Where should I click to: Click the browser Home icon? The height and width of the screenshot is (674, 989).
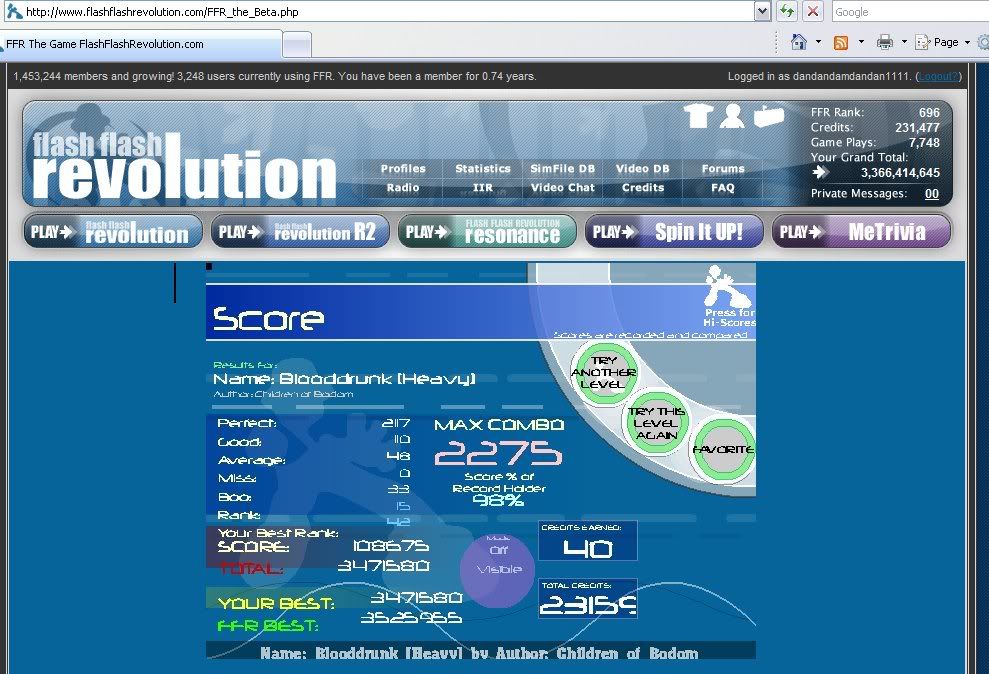click(799, 42)
